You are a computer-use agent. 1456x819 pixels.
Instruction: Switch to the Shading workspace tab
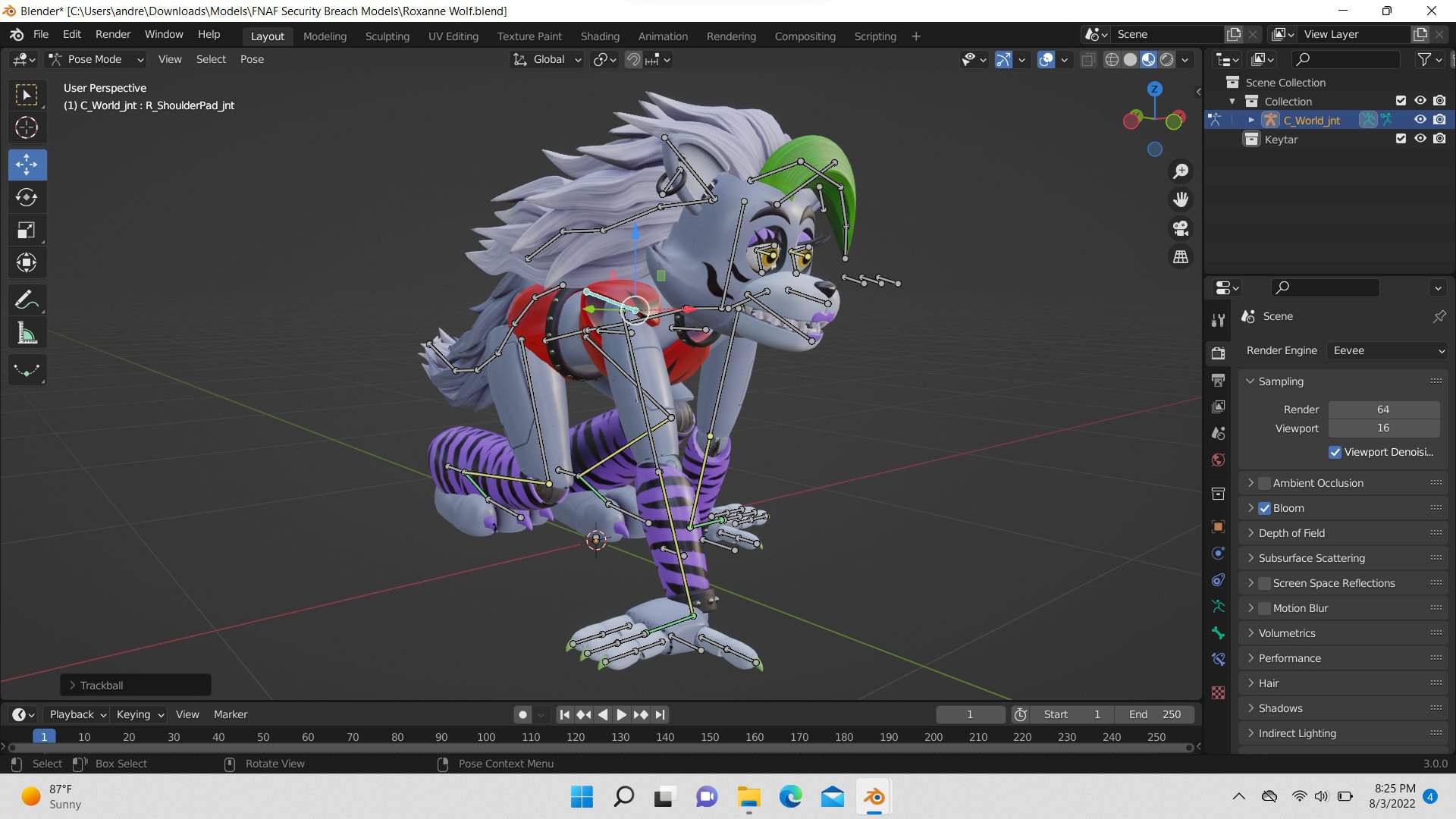click(600, 36)
